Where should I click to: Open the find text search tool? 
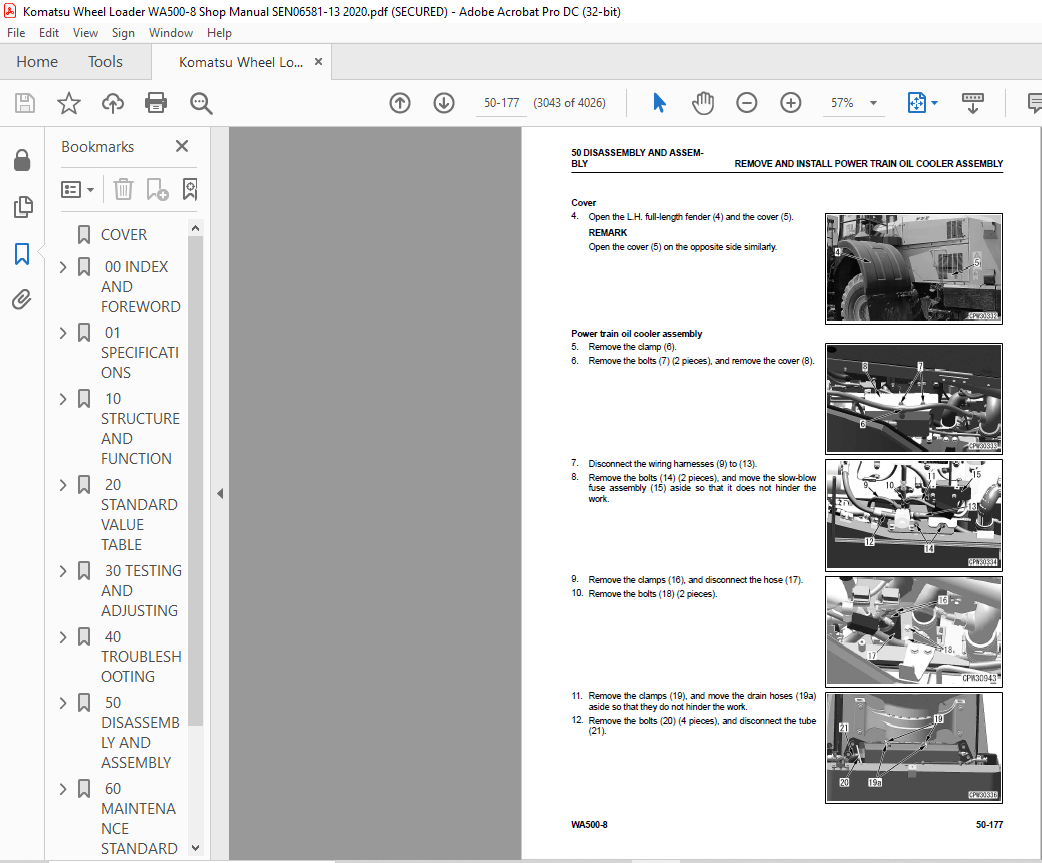tap(201, 103)
